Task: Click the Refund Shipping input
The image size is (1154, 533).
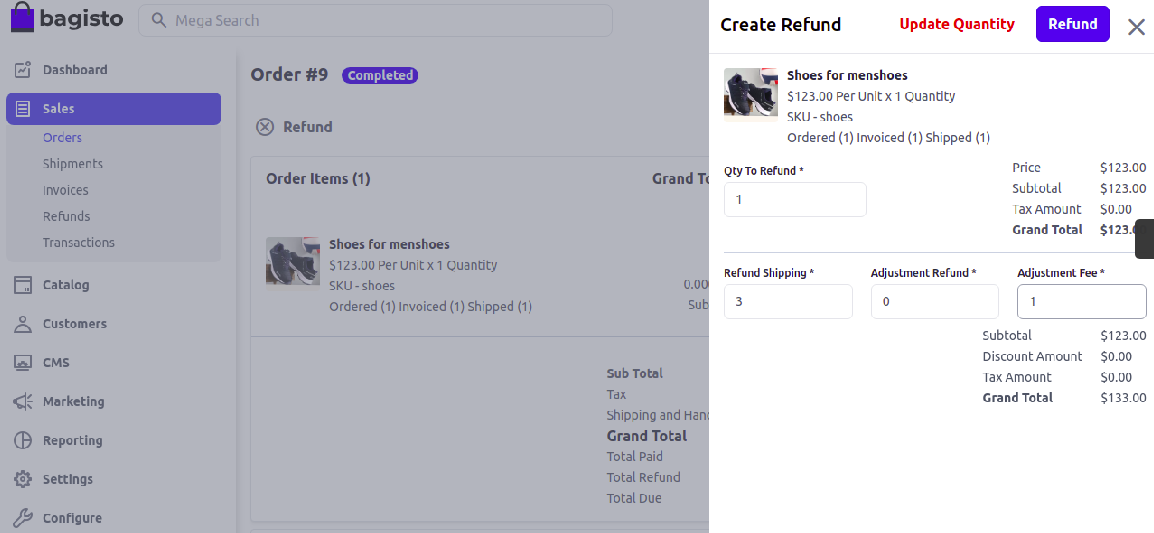Action: pos(788,302)
